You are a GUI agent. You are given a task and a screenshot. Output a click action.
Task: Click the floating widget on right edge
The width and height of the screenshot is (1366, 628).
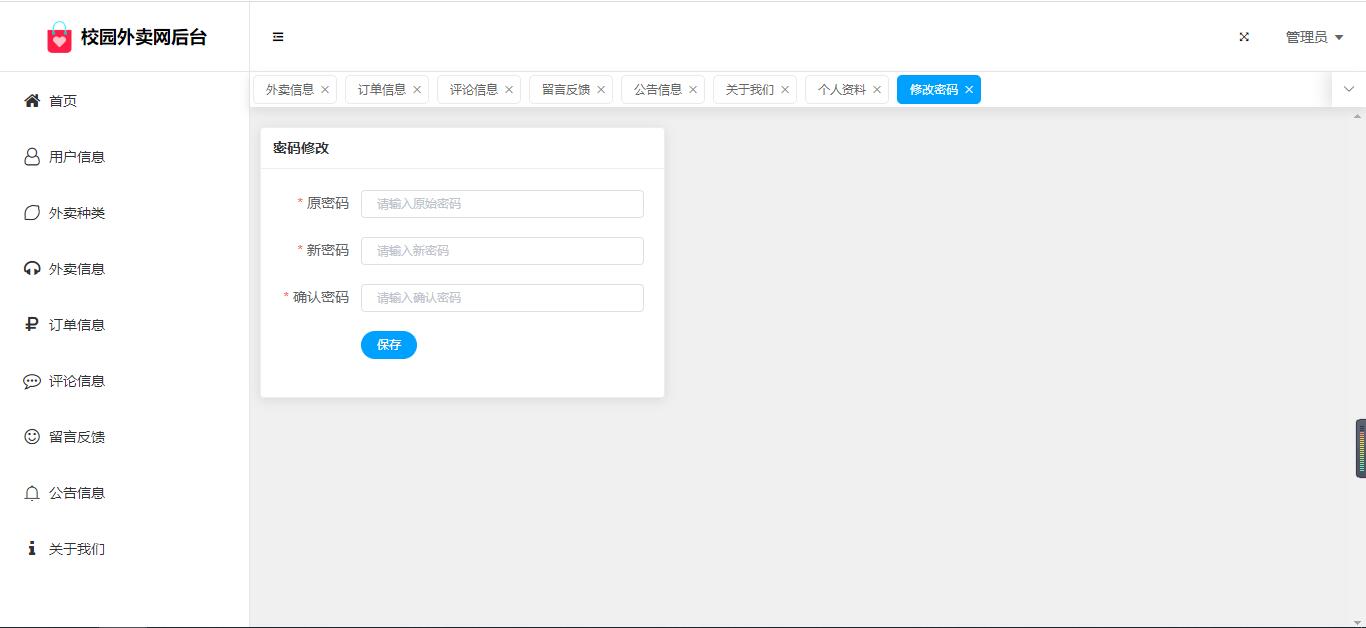pos(1361,448)
